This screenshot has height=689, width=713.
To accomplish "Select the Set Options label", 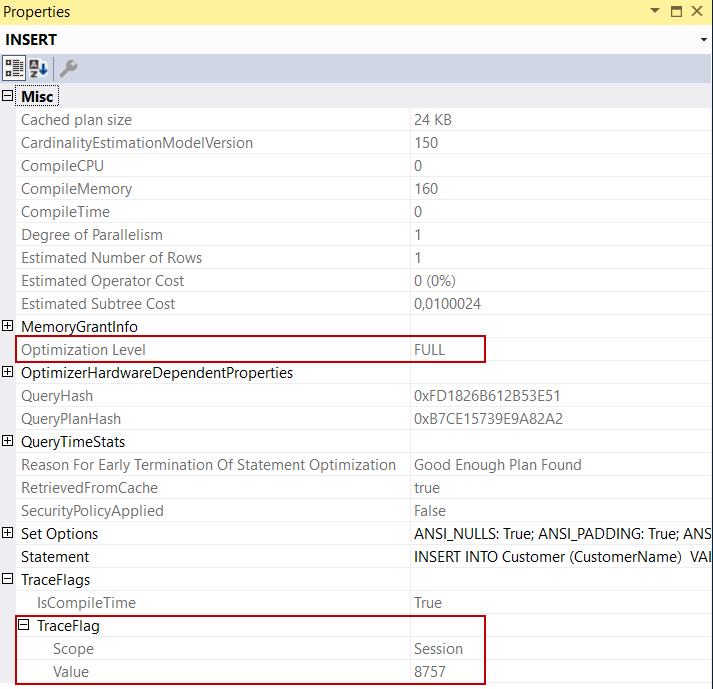I will 59,533.
